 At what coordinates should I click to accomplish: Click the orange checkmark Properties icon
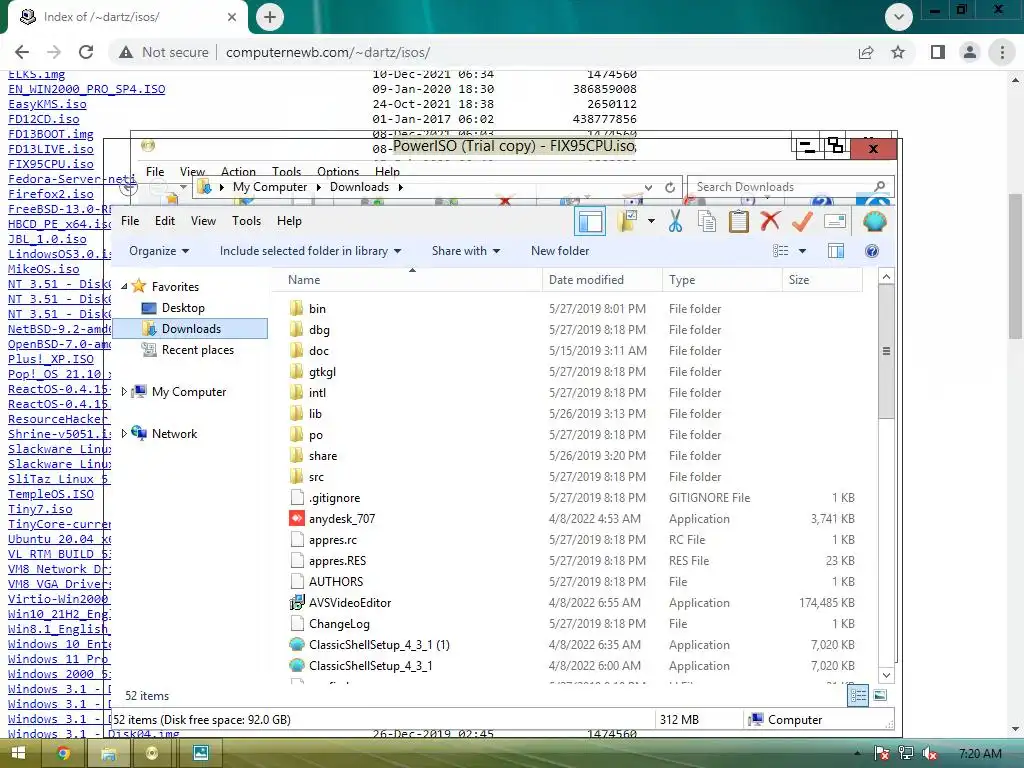pyautogui.click(x=802, y=221)
